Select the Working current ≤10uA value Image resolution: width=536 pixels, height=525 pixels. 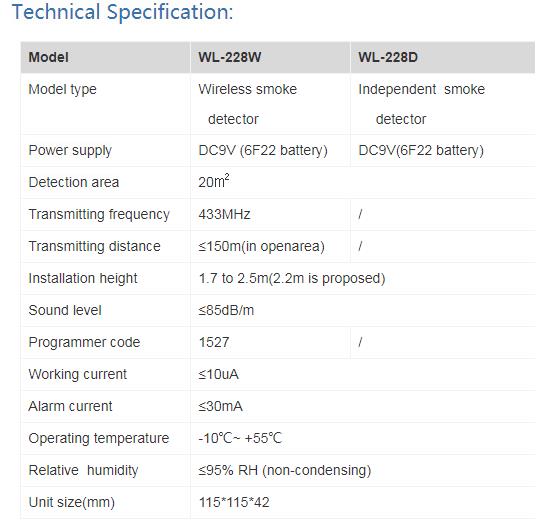[218, 374]
